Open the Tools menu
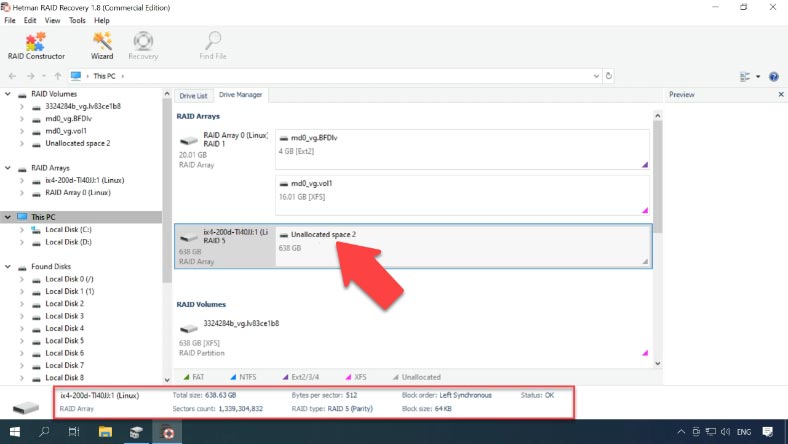The image size is (788, 444). [77, 20]
